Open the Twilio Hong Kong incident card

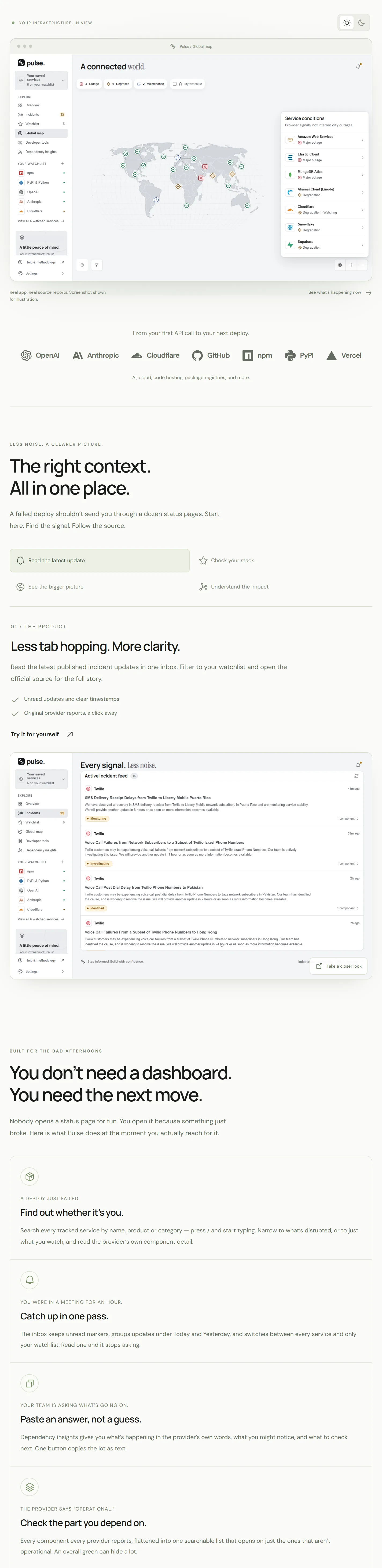click(x=222, y=933)
